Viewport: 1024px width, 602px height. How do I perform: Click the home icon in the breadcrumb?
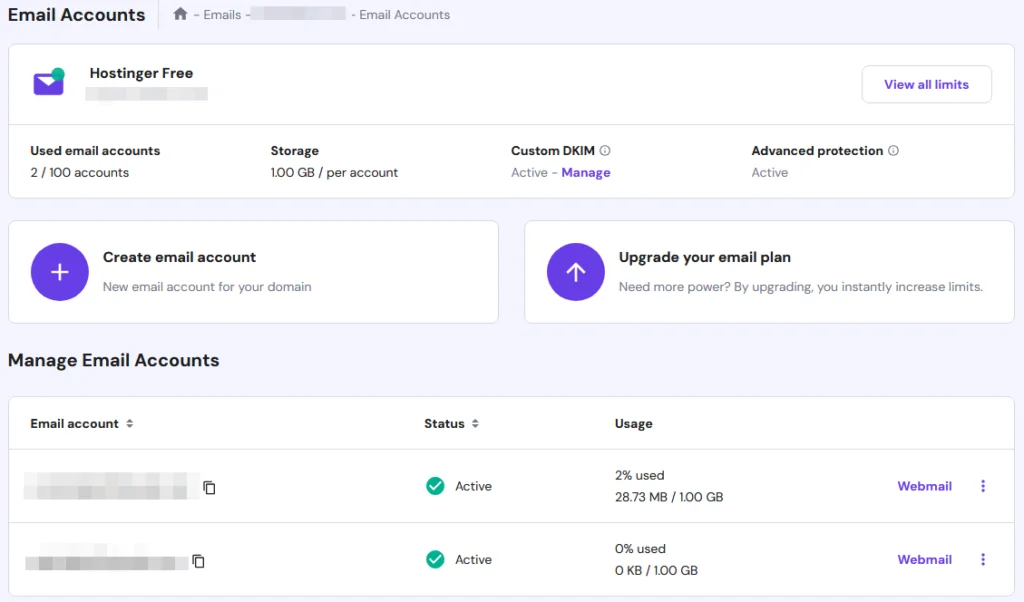[x=179, y=14]
